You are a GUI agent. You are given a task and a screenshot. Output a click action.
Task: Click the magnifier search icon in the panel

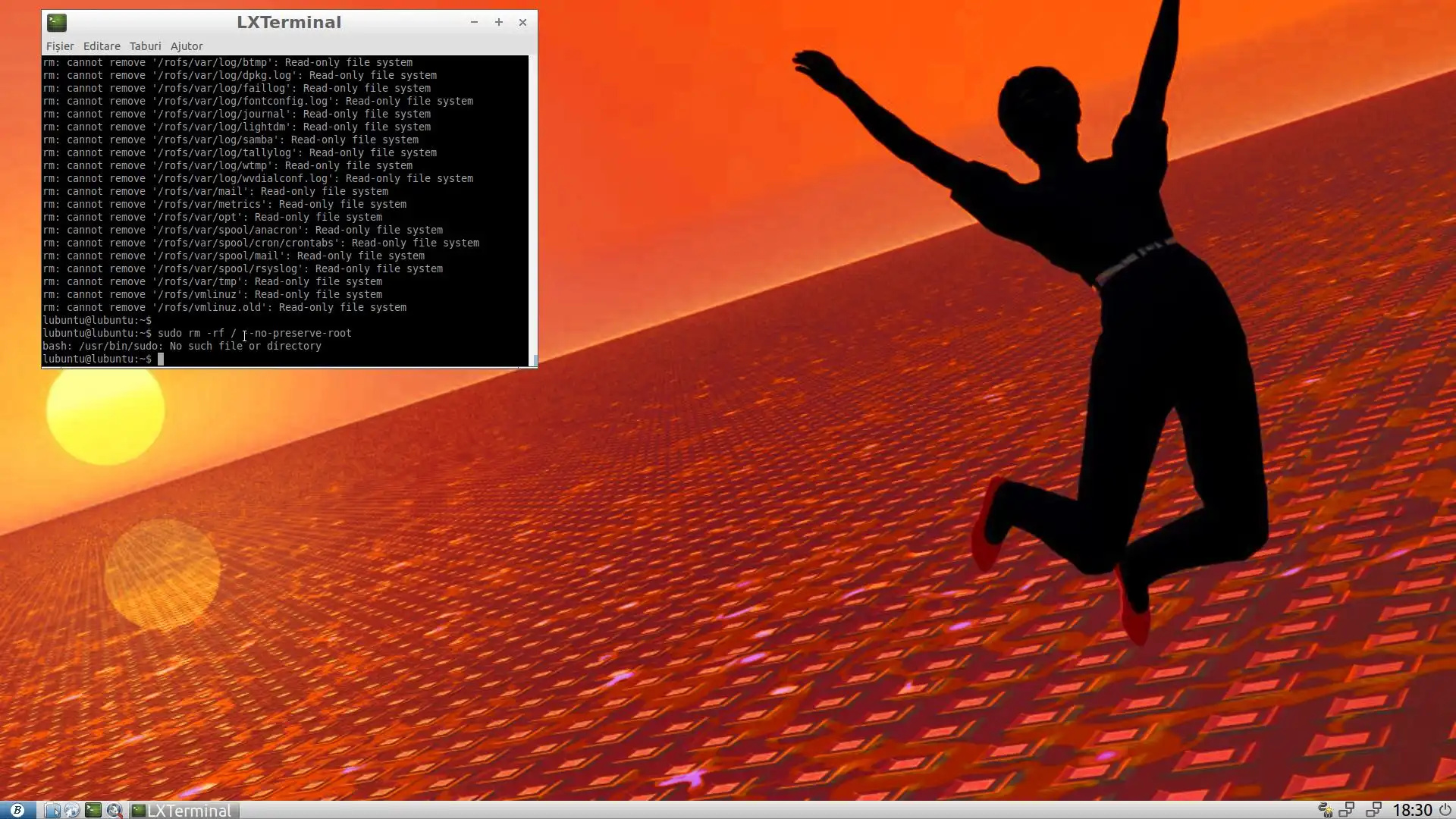pos(114,810)
